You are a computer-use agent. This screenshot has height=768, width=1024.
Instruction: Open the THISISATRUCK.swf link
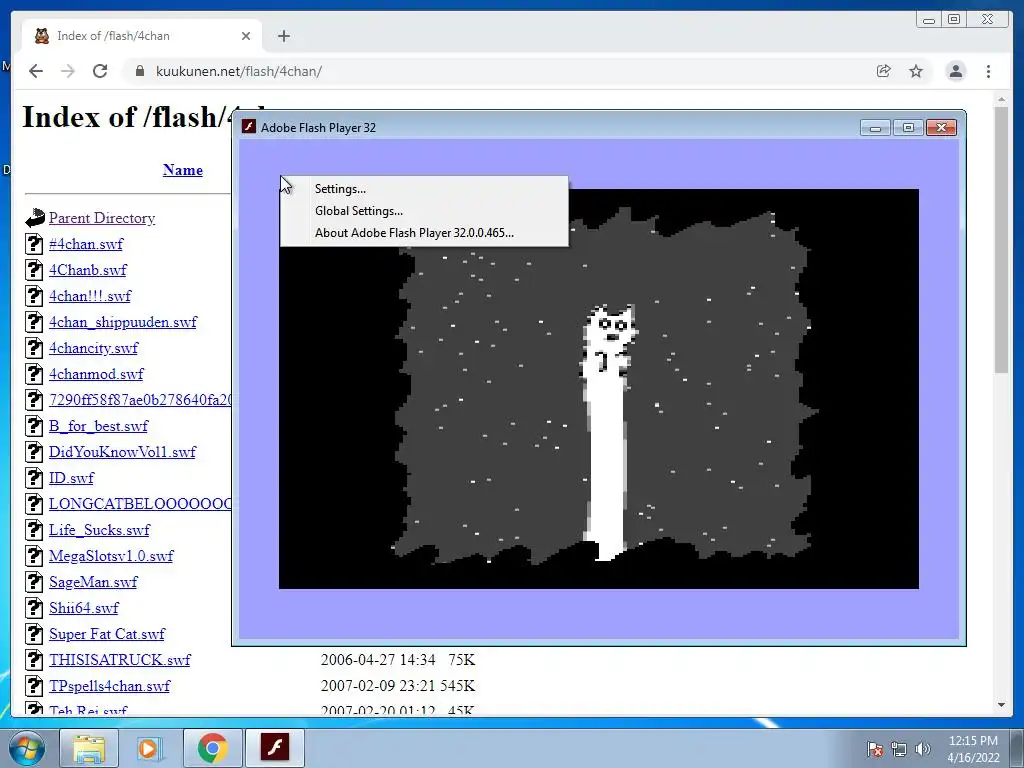(120, 660)
